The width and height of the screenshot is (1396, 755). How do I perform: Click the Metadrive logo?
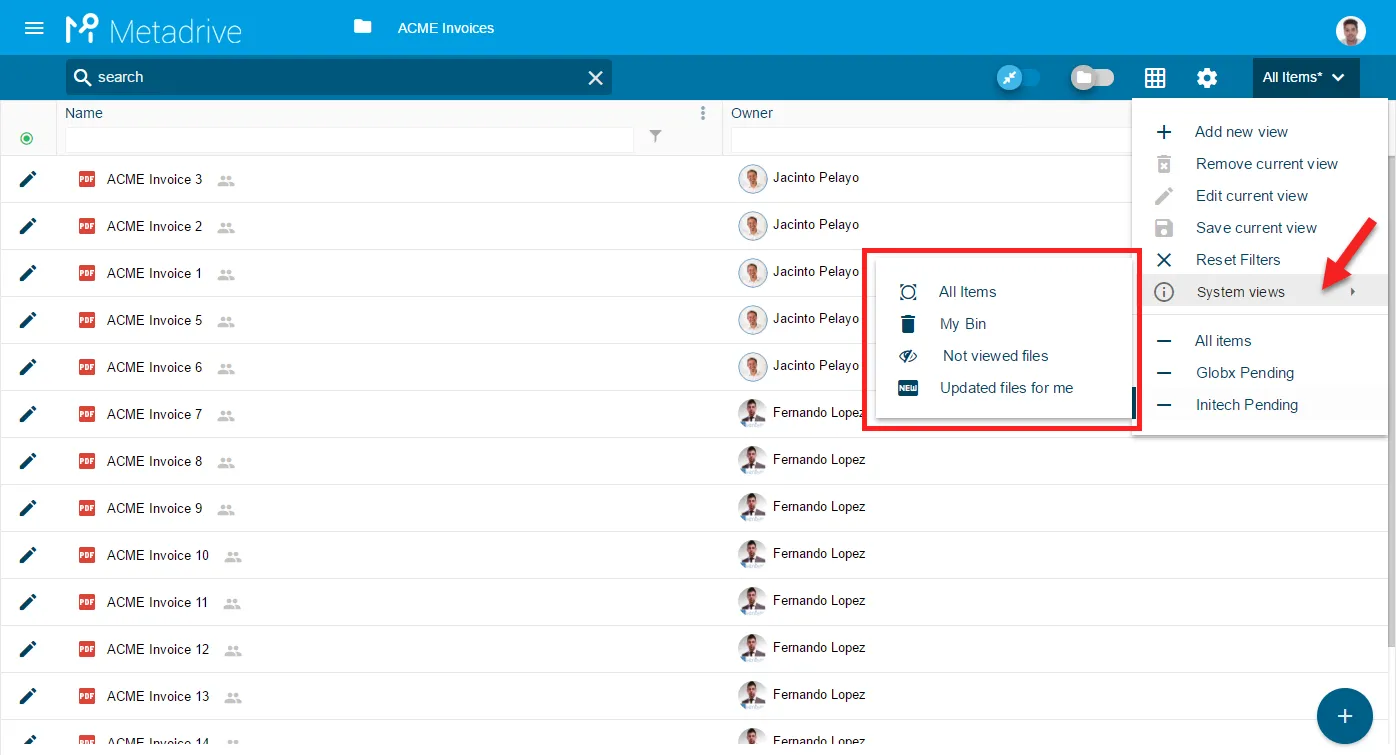pos(153,29)
